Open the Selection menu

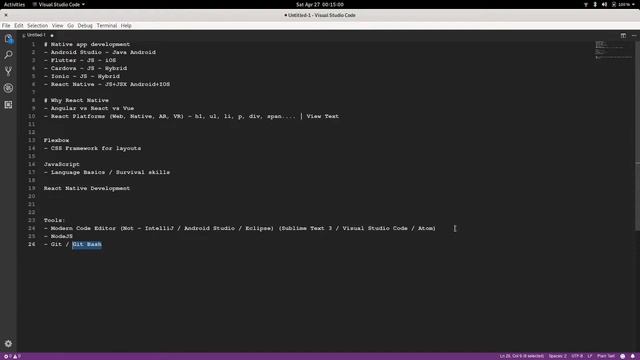tap(38, 25)
